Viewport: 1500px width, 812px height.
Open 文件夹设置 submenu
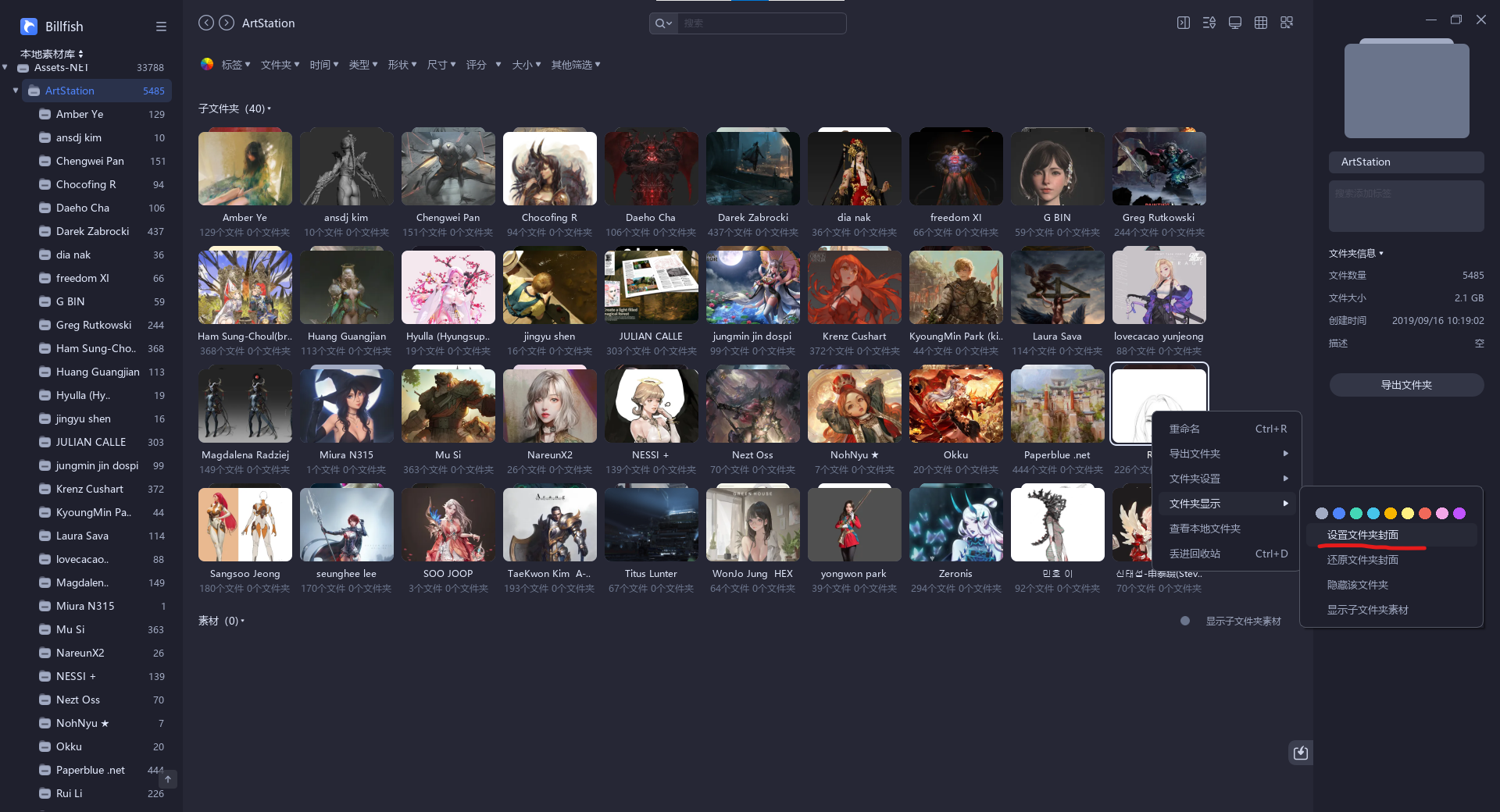[1227, 479]
